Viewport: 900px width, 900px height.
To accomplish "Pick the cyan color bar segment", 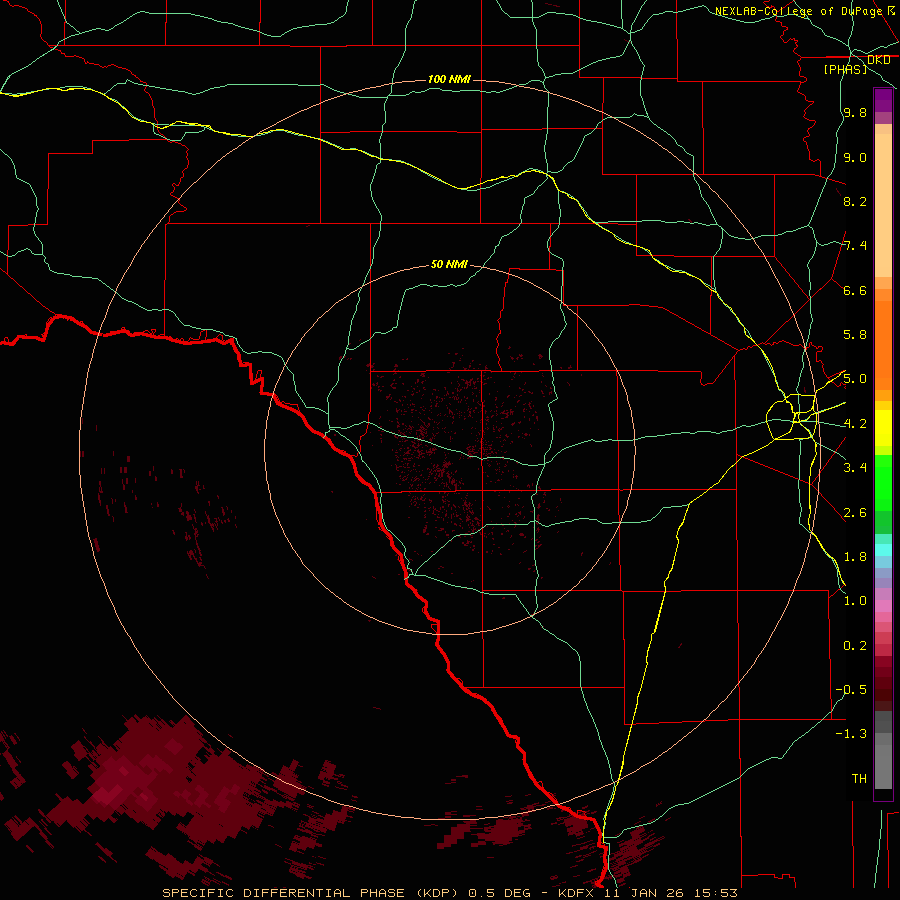I will [883, 550].
